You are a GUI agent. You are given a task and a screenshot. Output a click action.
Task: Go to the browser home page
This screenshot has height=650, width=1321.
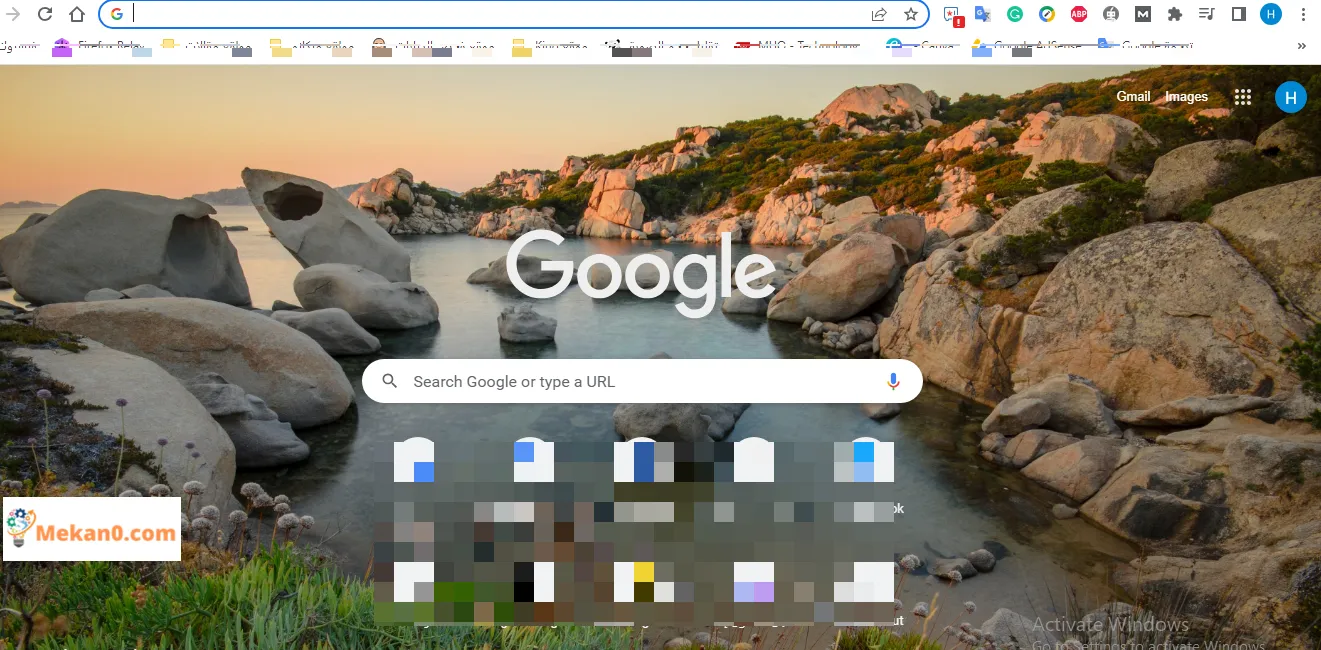(x=77, y=14)
